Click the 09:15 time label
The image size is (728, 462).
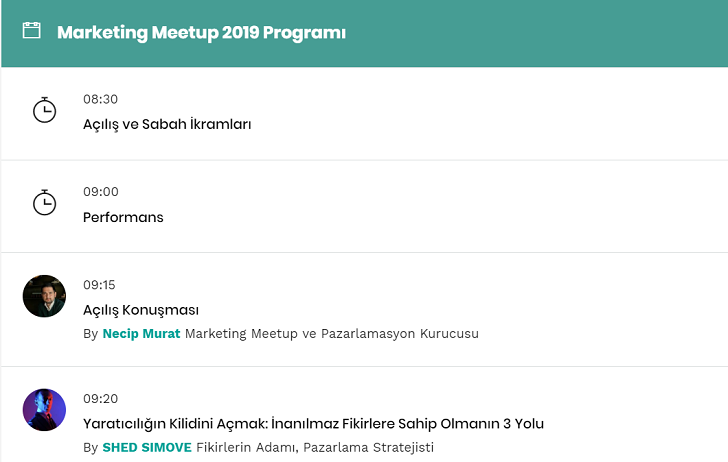99,285
